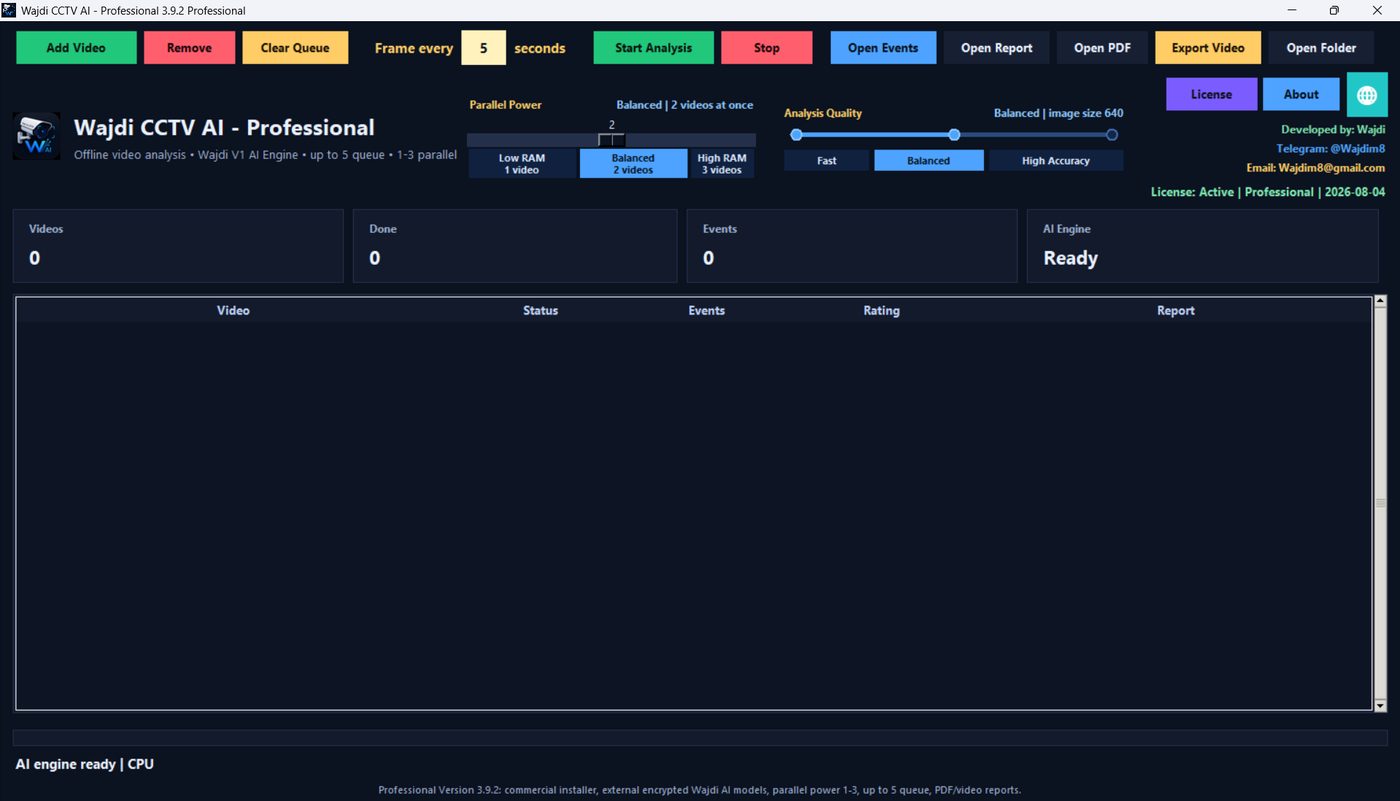The image size is (1400, 801).
Task: Click the table scrollbar up arrow
Action: pyautogui.click(x=1381, y=300)
